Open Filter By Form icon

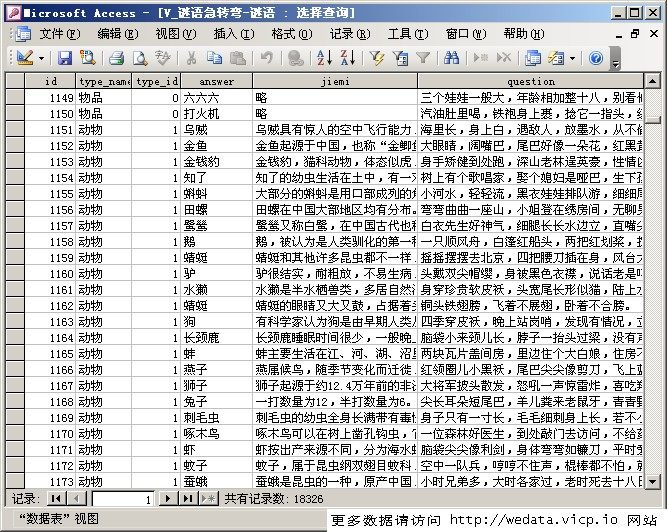point(400,58)
